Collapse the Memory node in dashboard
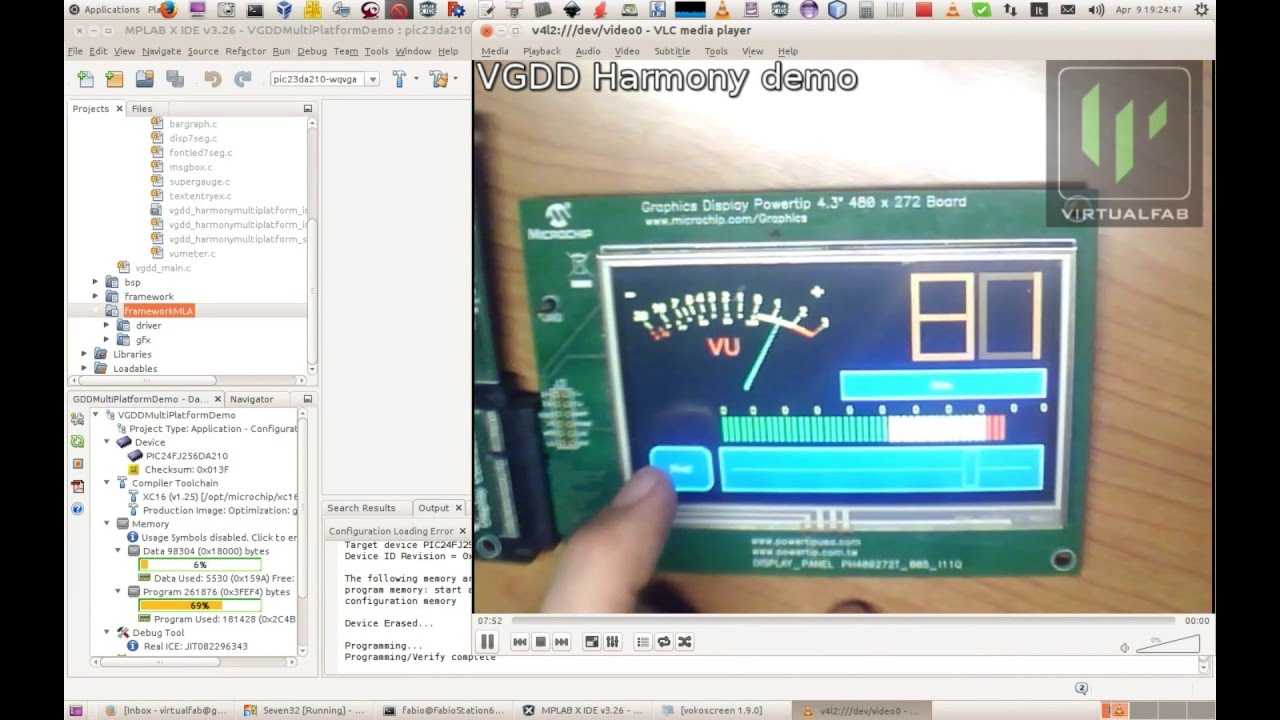 (x=107, y=524)
